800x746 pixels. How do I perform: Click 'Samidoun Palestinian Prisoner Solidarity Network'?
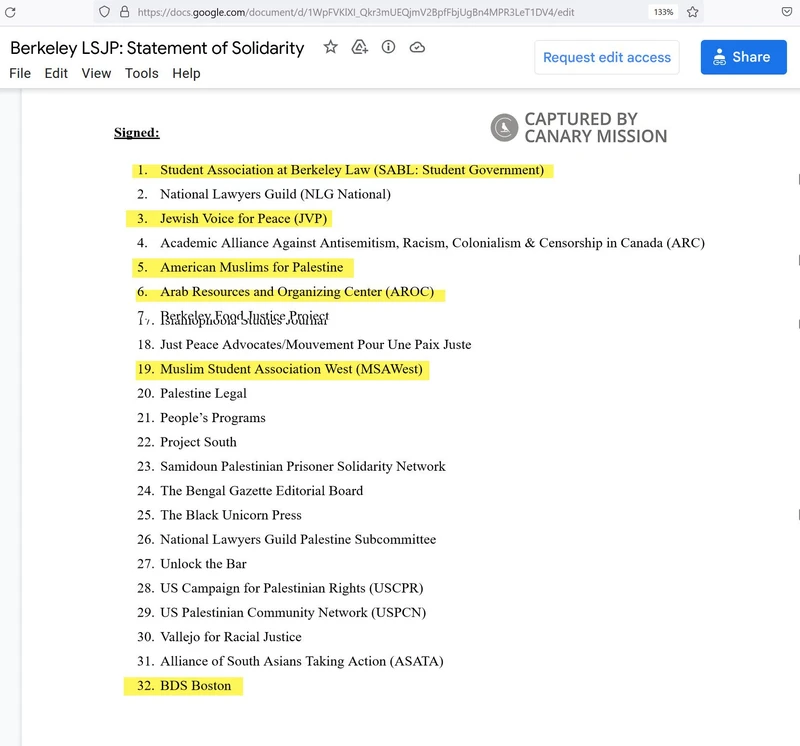pos(303,466)
